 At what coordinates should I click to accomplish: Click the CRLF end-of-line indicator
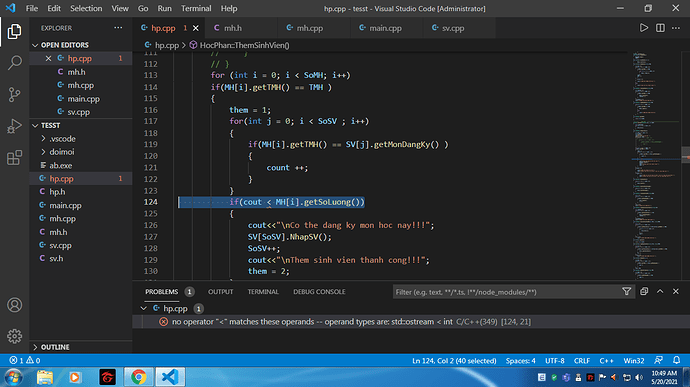pos(582,360)
